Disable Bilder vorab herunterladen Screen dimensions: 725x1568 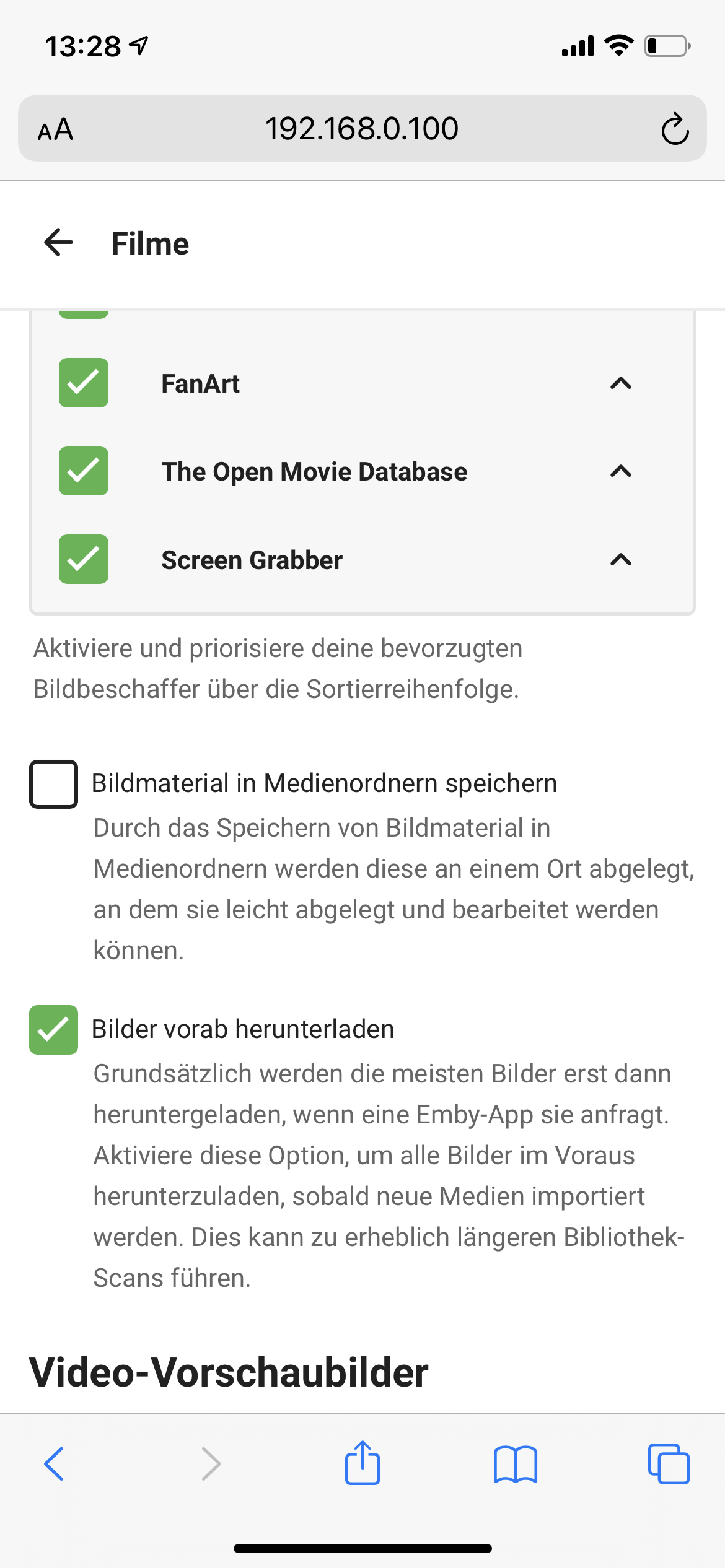[53, 1030]
